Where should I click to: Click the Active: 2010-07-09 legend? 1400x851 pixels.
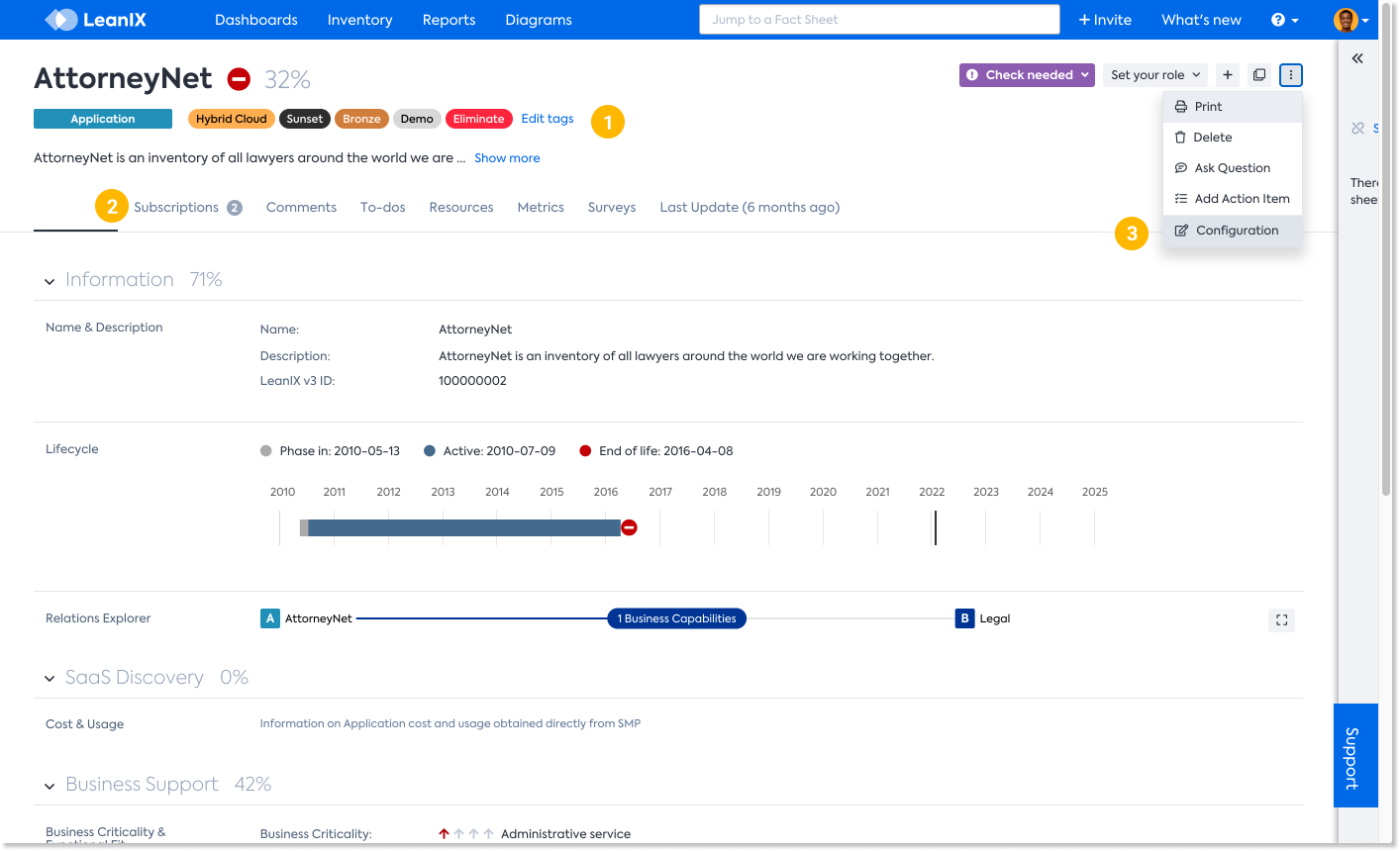pos(489,451)
